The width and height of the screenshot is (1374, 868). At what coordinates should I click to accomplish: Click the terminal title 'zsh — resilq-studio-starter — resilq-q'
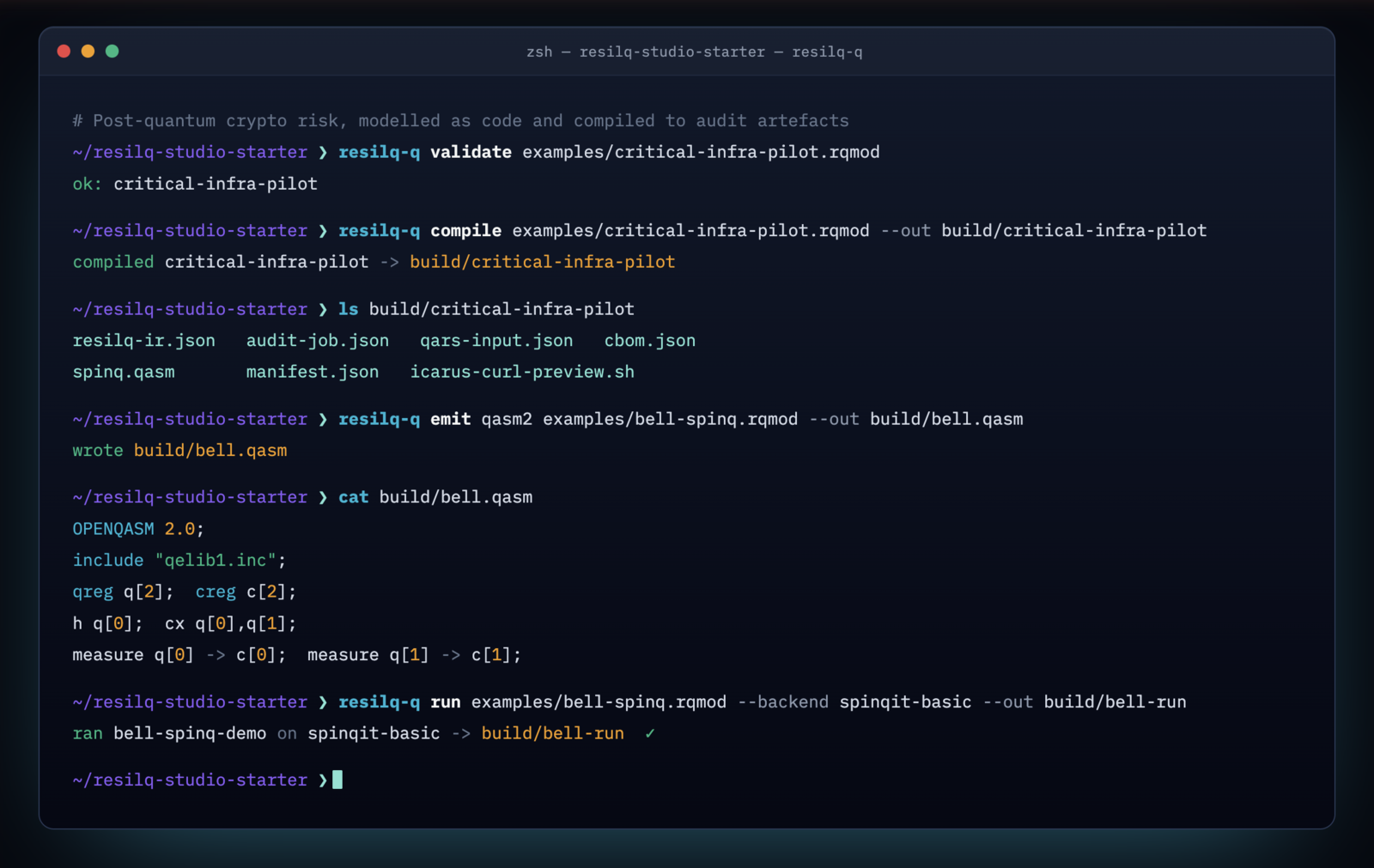(x=694, y=52)
